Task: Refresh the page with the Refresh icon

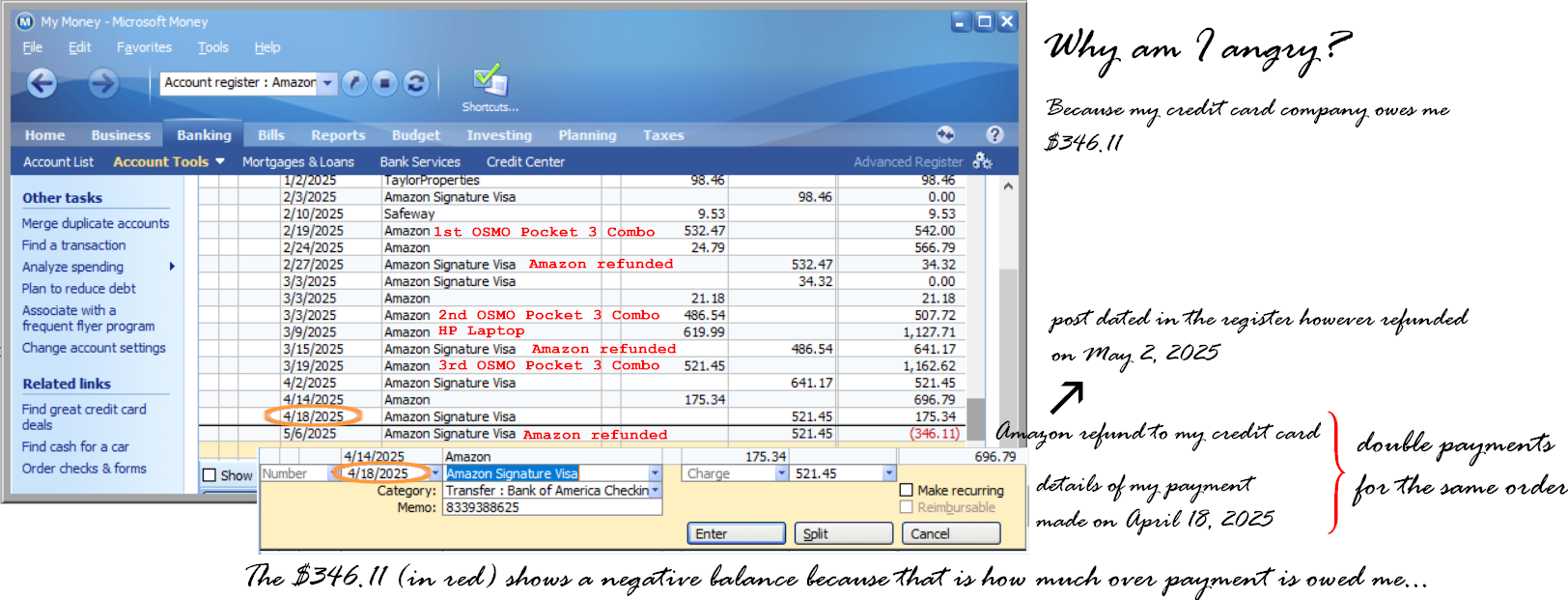Action: [416, 83]
